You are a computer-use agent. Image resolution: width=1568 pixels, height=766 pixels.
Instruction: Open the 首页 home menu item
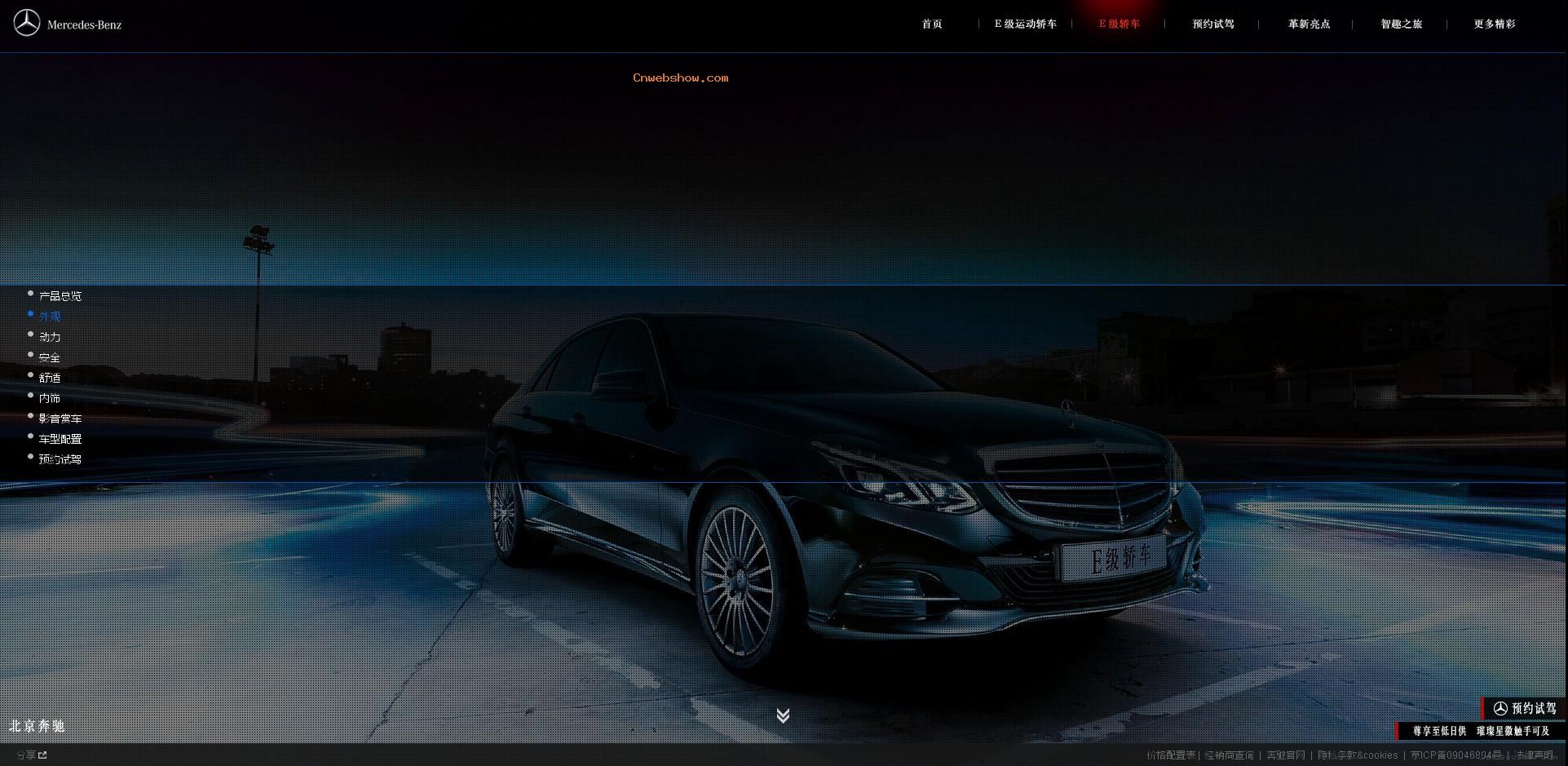coord(932,24)
